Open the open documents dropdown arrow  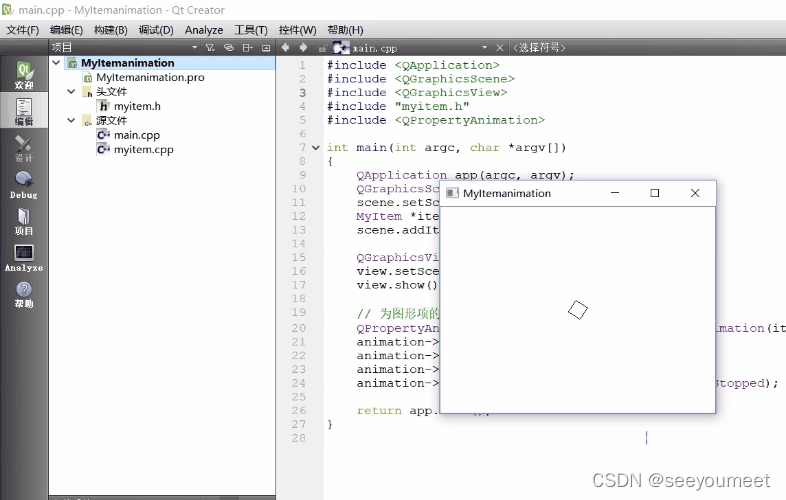click(x=484, y=48)
